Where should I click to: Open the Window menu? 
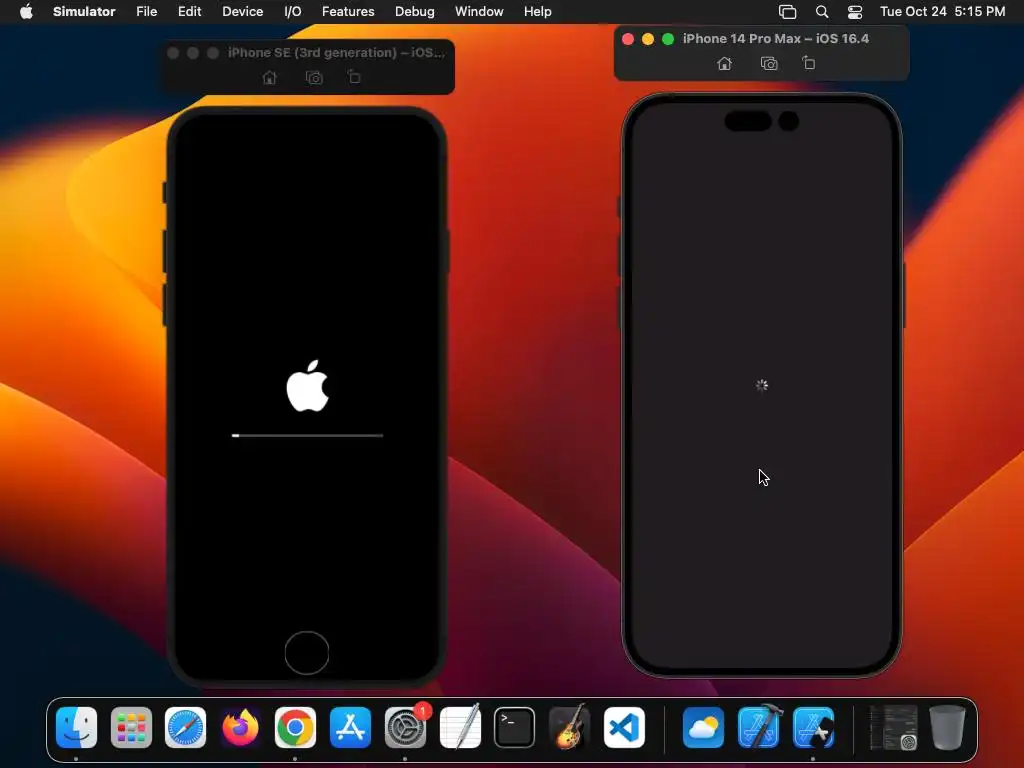tap(479, 11)
